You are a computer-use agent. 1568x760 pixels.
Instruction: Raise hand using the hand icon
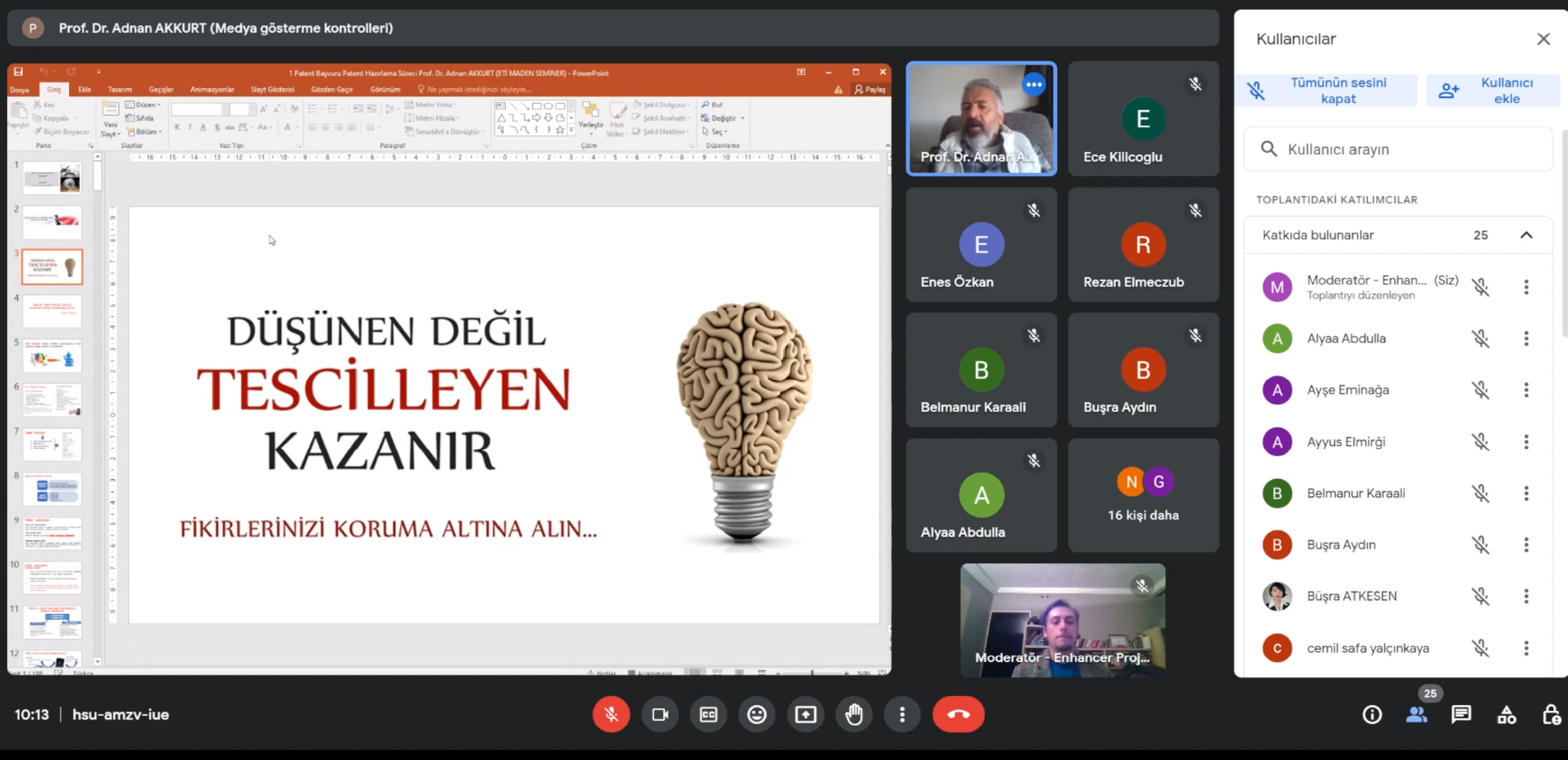pos(854,714)
